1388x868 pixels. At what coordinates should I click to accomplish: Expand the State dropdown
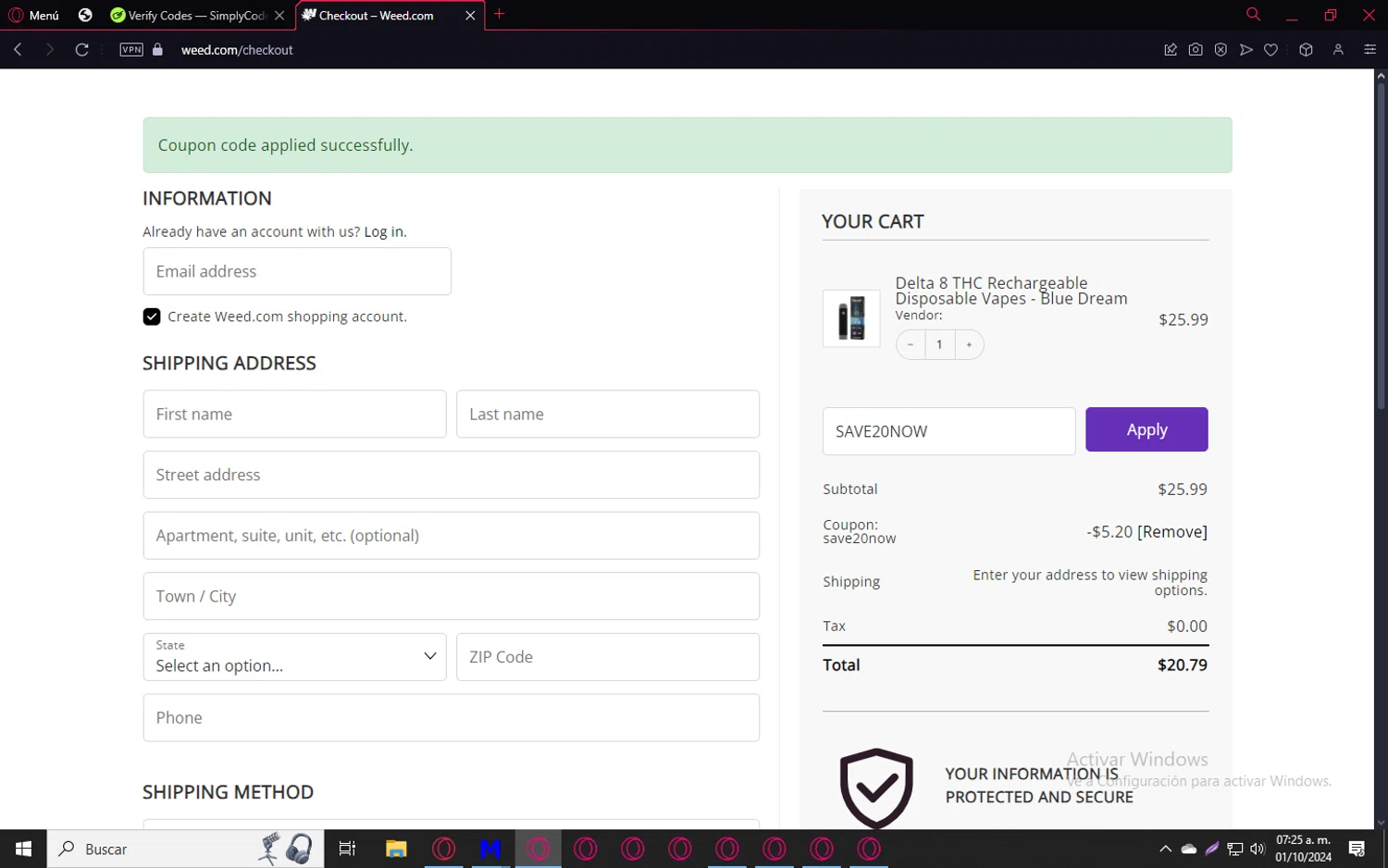pos(294,657)
